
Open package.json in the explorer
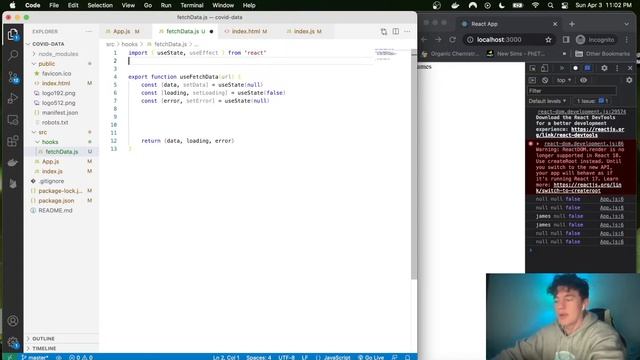coord(61,201)
